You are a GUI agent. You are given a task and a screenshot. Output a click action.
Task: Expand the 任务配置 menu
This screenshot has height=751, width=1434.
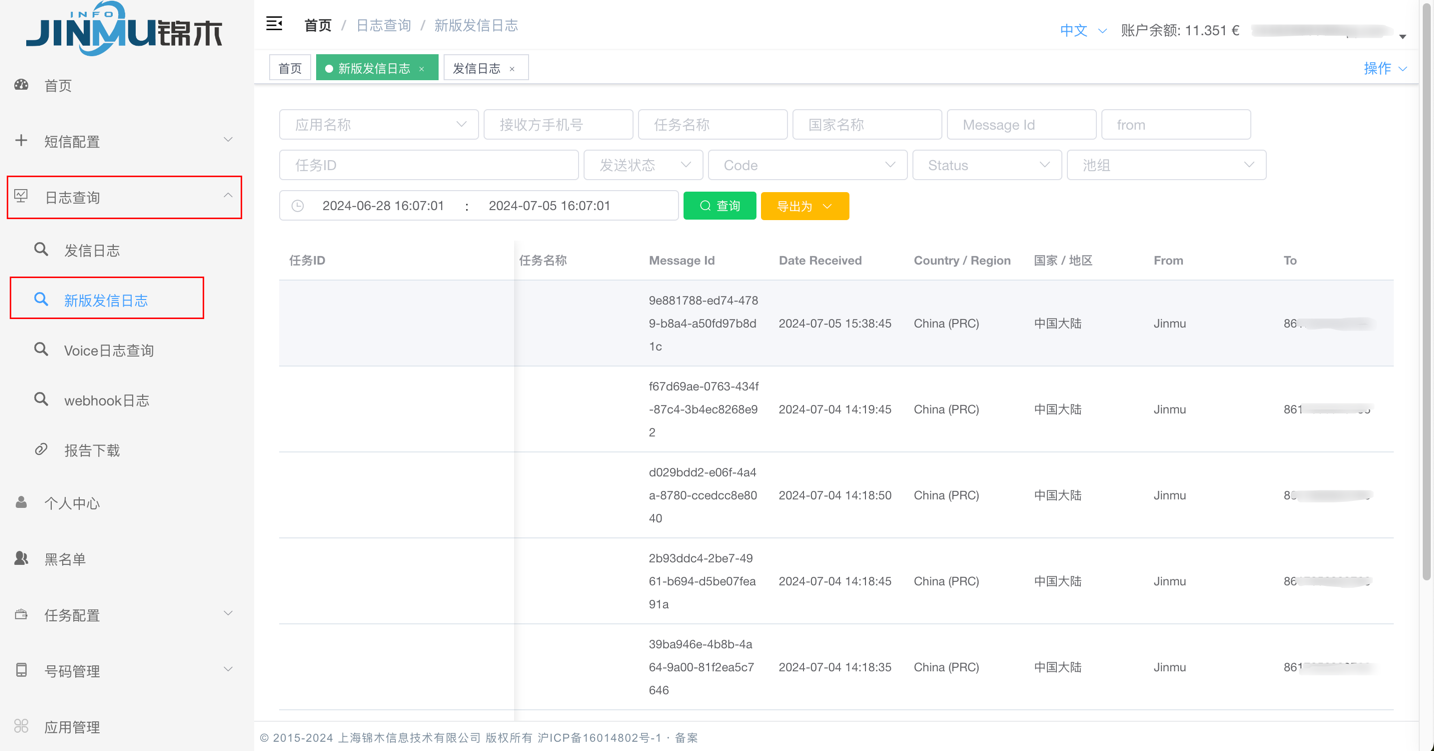click(x=228, y=614)
